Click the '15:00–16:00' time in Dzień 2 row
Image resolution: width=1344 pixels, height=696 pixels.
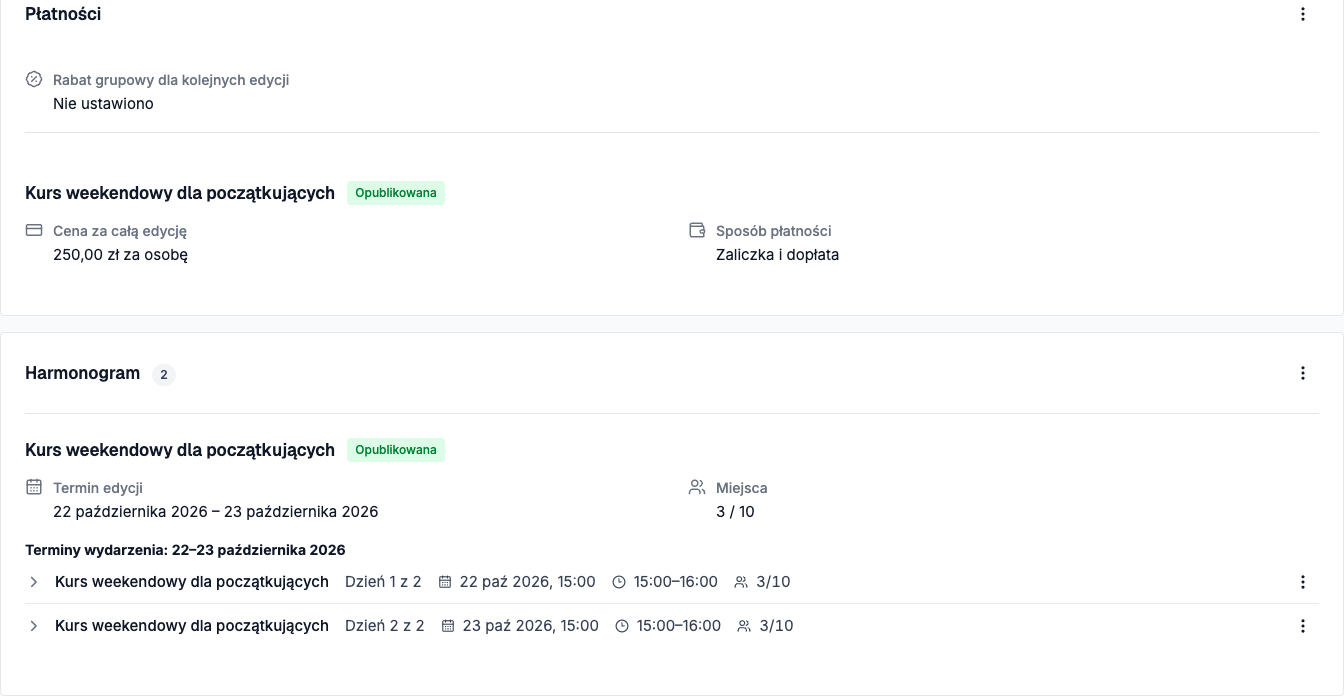pyautogui.click(x=679, y=626)
